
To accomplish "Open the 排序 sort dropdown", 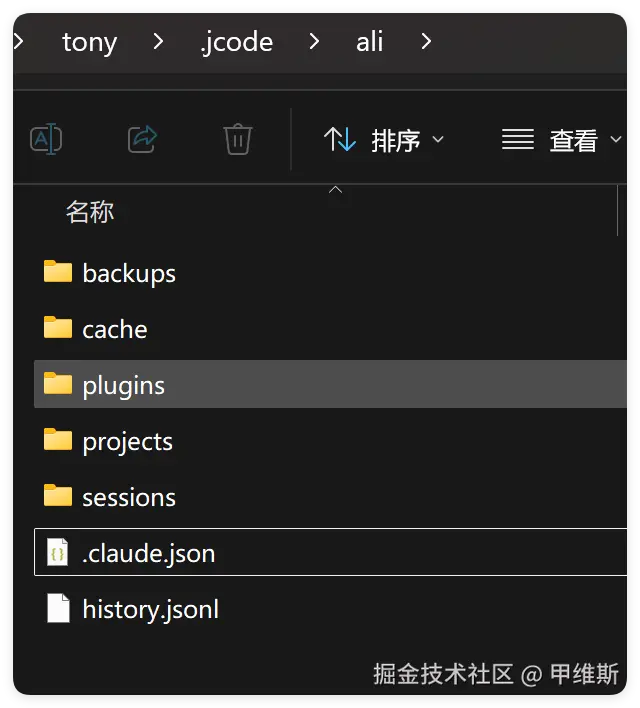I will coord(384,141).
